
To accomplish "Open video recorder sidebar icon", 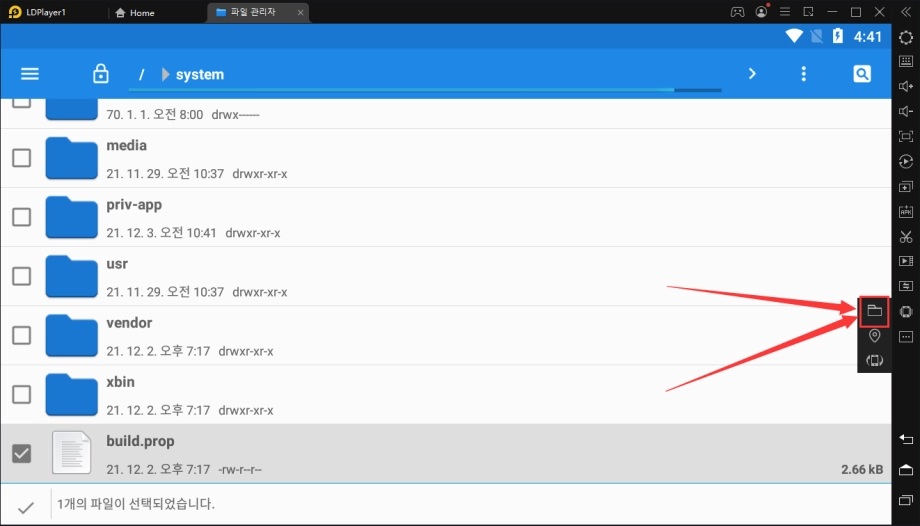I will [906, 261].
